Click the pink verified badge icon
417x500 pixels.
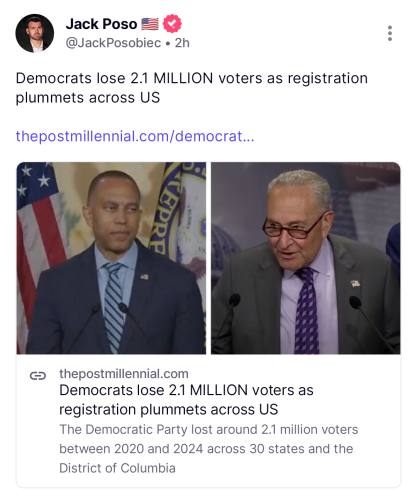point(172,24)
